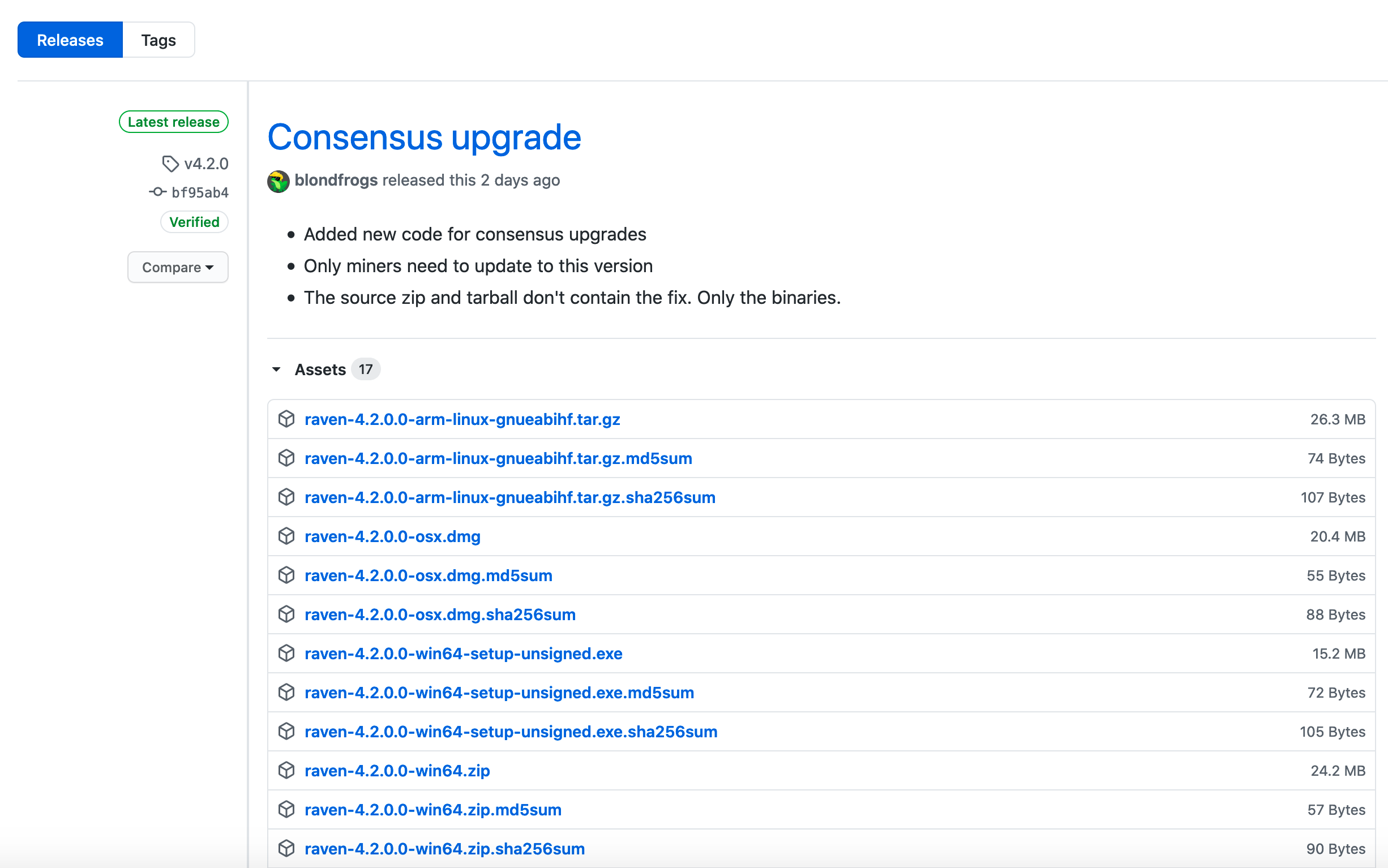Click the commit icon beside bf95ab4
The image size is (1388, 868).
tap(157, 192)
